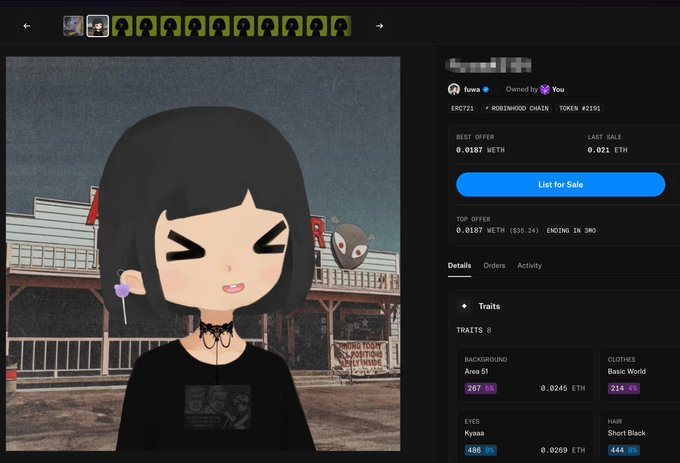Click the 444 8% rarity badge
Viewport: 680px width, 463px height.
[x=624, y=450]
